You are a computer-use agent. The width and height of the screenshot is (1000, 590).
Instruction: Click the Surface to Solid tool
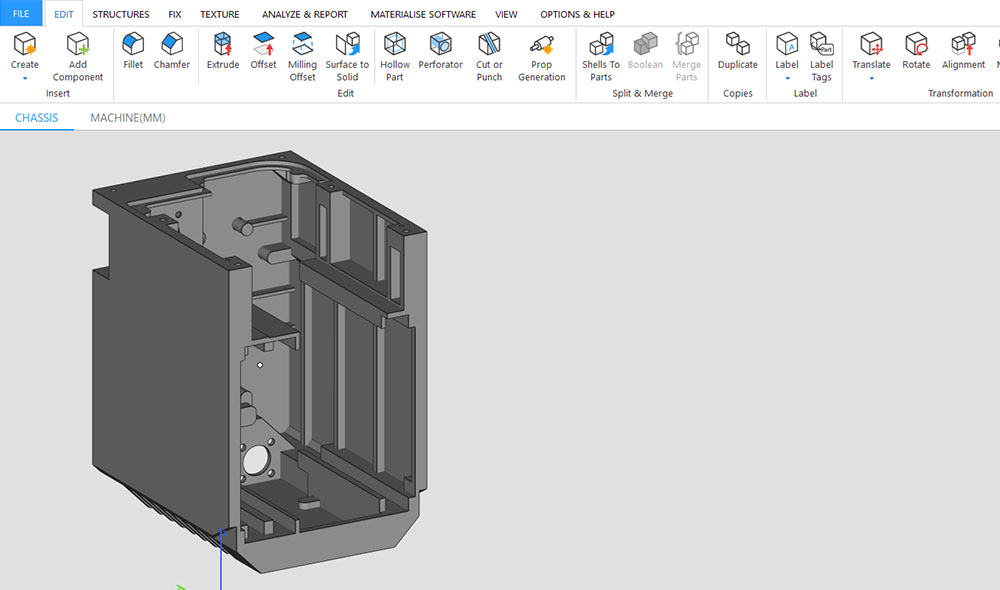pyautogui.click(x=347, y=57)
